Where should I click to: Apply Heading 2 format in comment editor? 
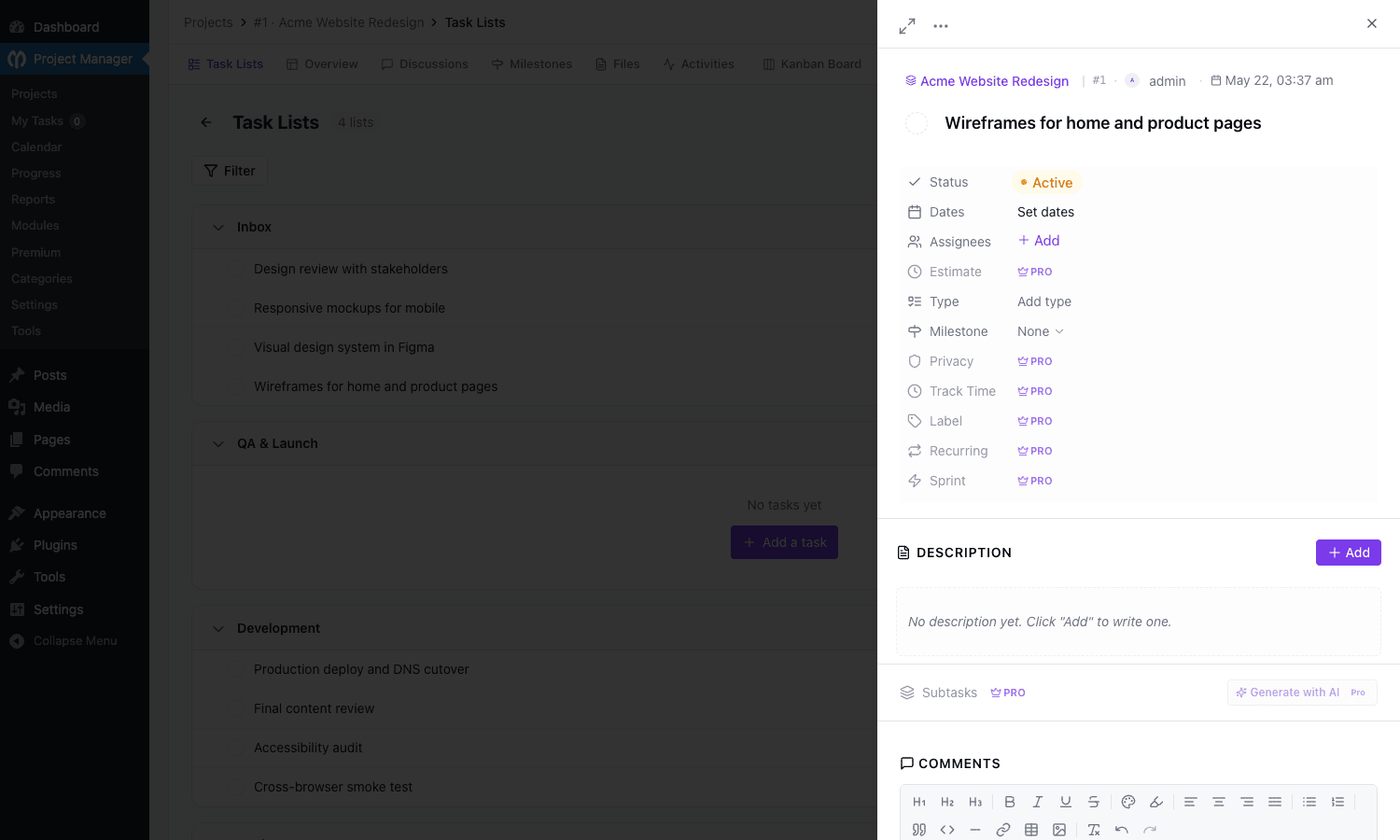pos(947,802)
